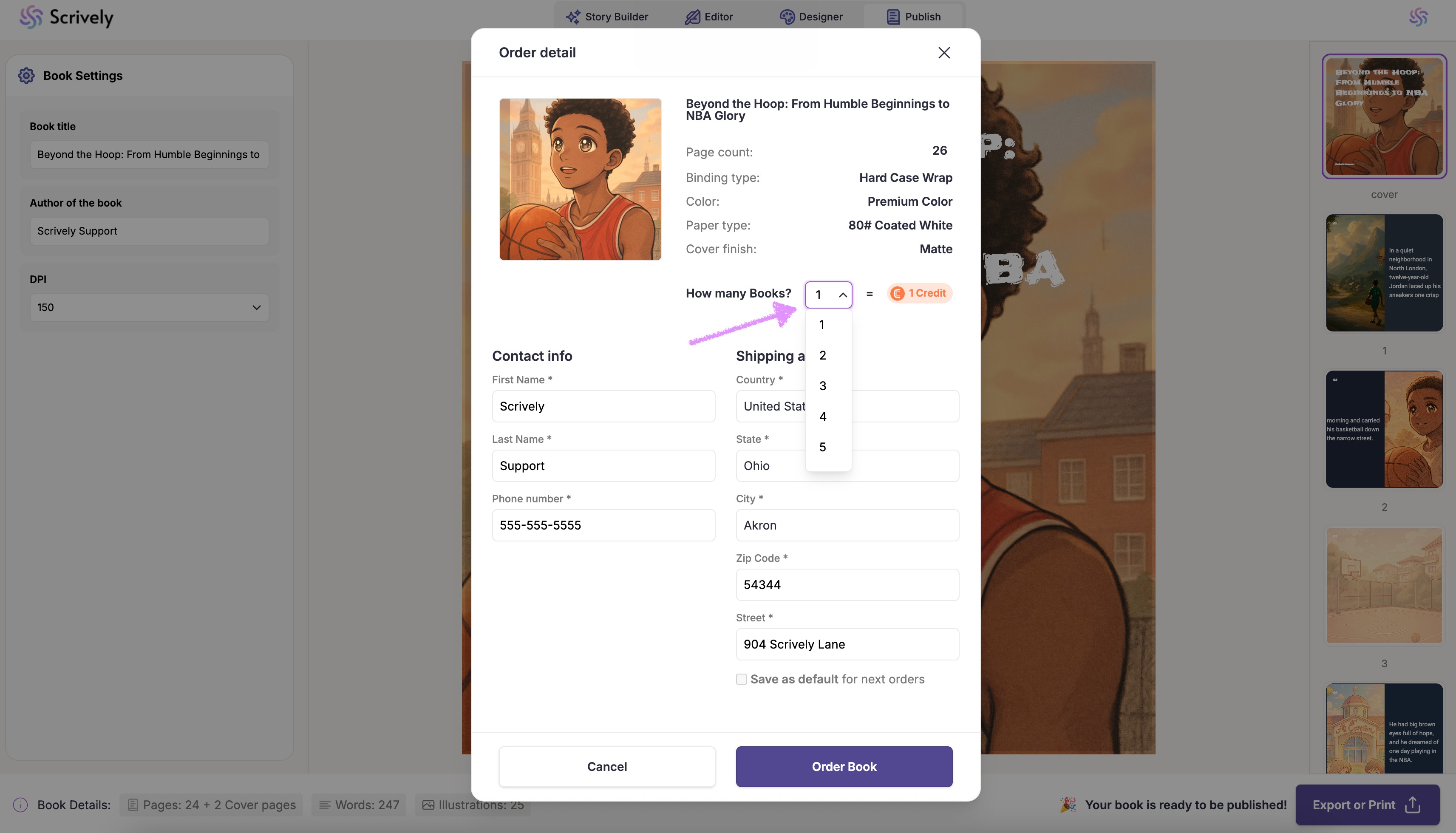Click the party popper celebration icon
Screen dimensions: 1456x833
(1068, 805)
